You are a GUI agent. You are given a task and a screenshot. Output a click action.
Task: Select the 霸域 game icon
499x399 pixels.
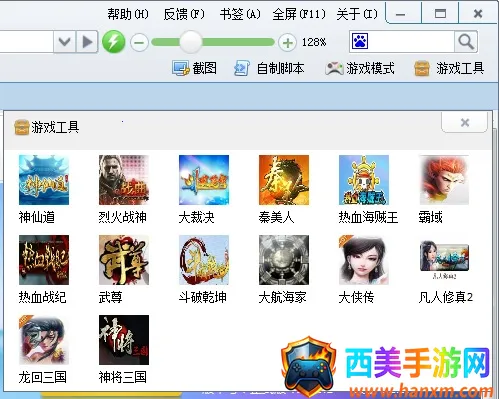pyautogui.click(x=444, y=180)
